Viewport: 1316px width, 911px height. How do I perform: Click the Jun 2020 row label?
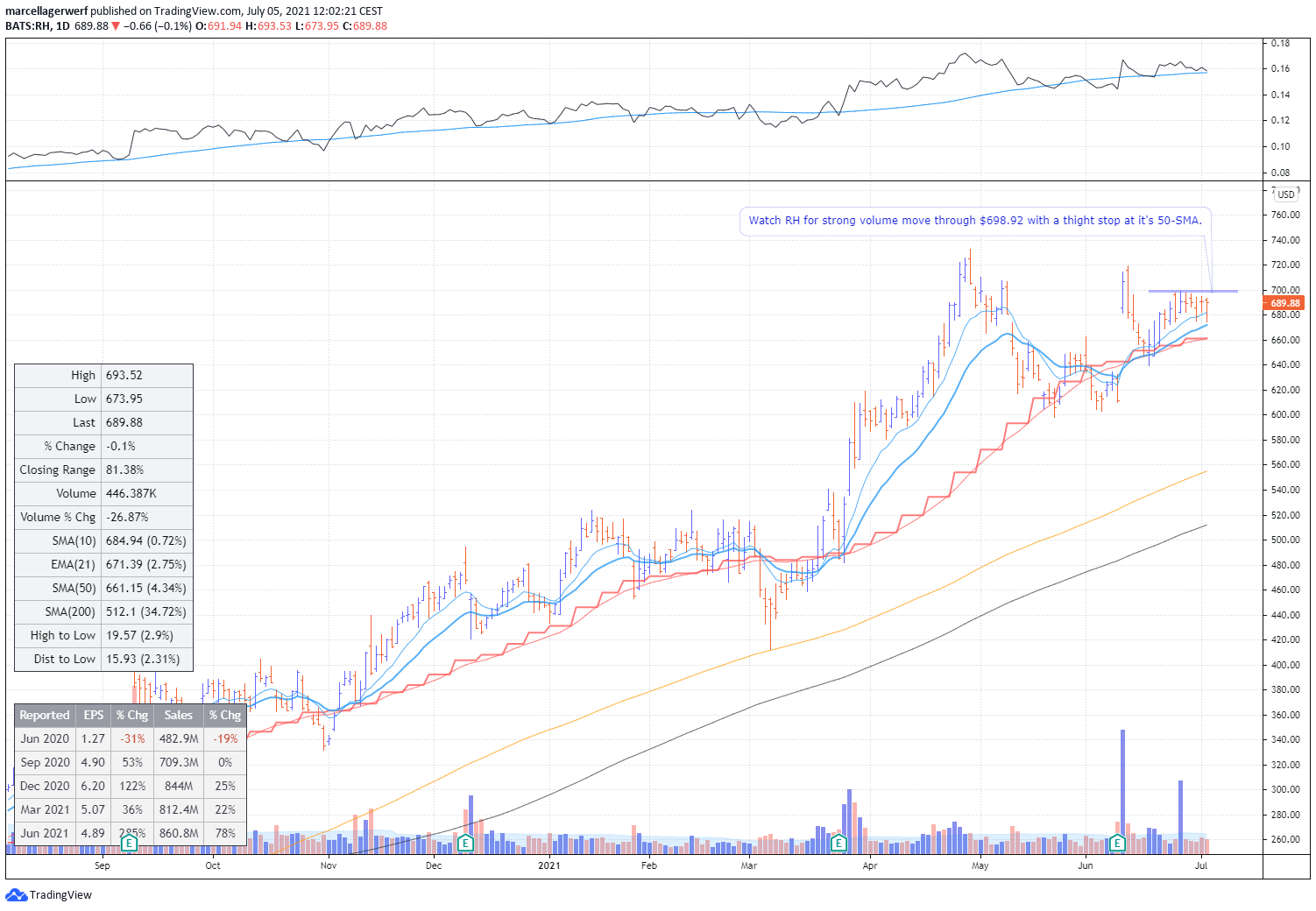tap(45, 738)
